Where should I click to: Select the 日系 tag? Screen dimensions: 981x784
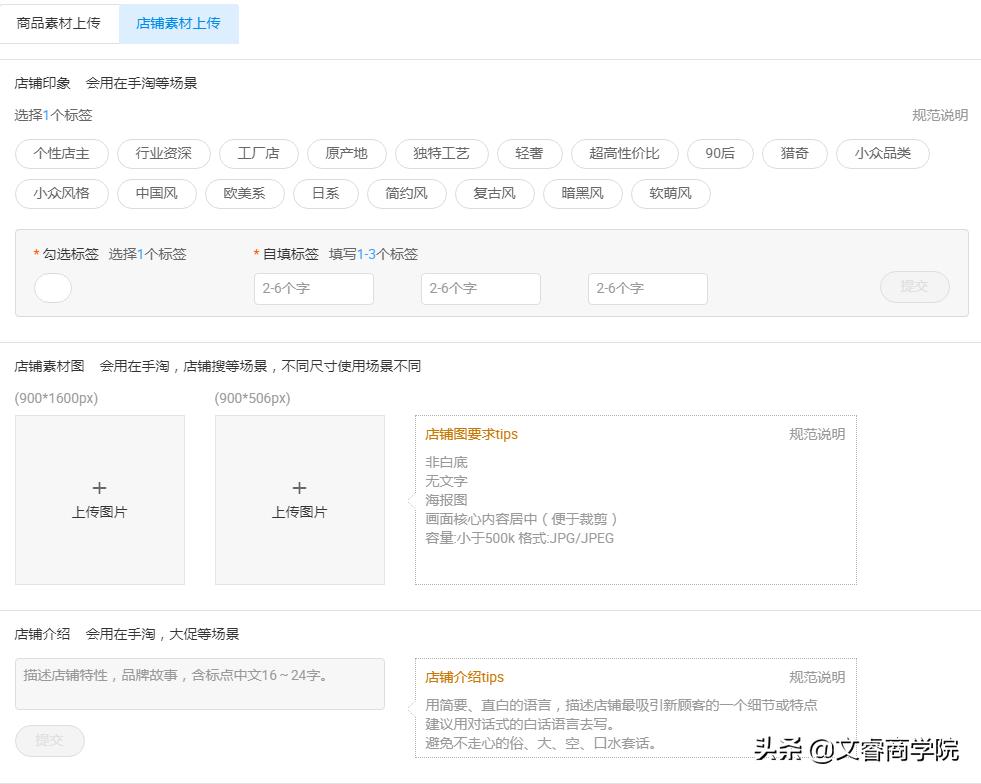pos(325,193)
